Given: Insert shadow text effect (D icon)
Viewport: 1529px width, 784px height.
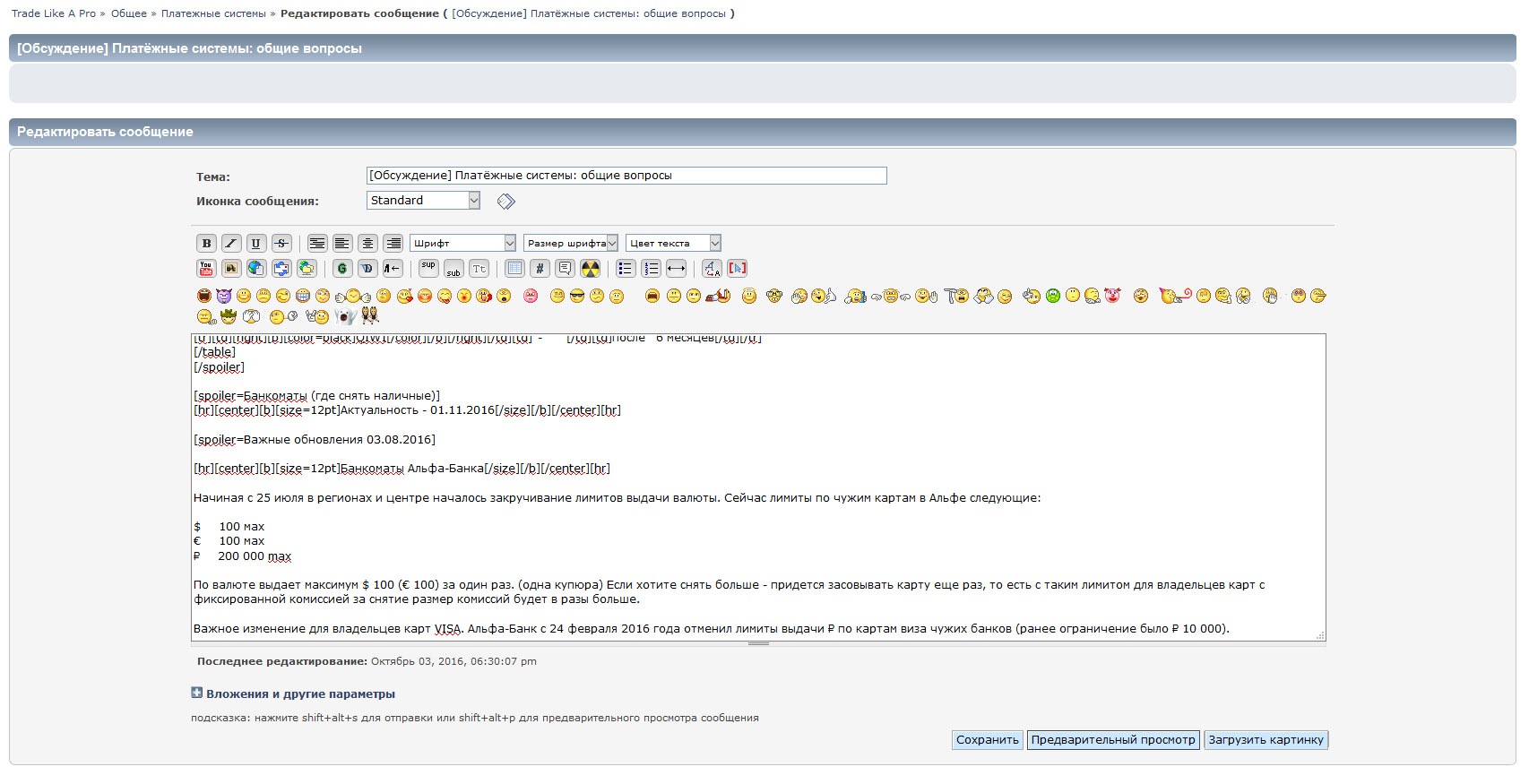Looking at the screenshot, I should [x=367, y=268].
